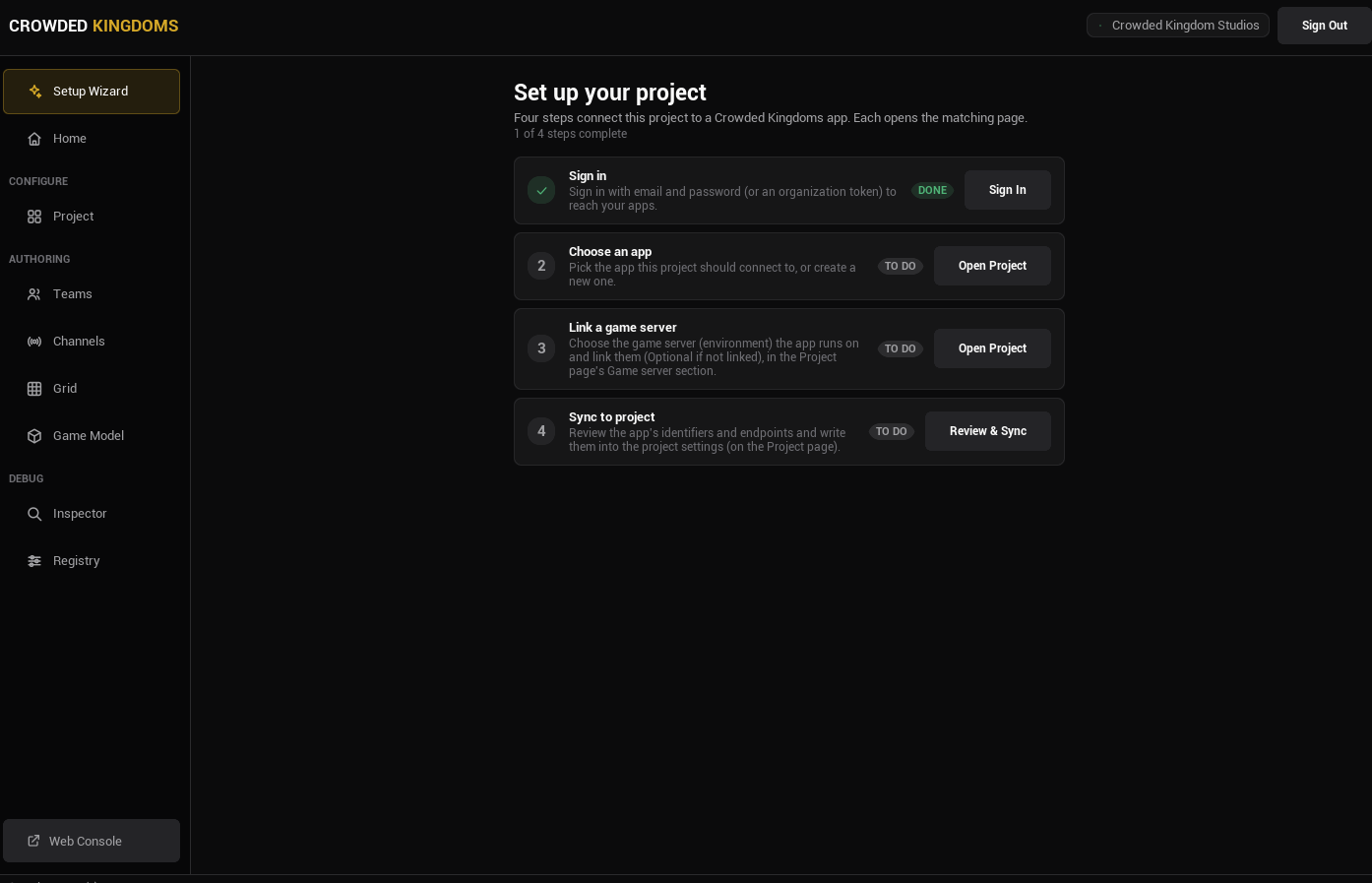The image size is (1372, 883).
Task: Click the DEBUG section label
Action: (27, 478)
